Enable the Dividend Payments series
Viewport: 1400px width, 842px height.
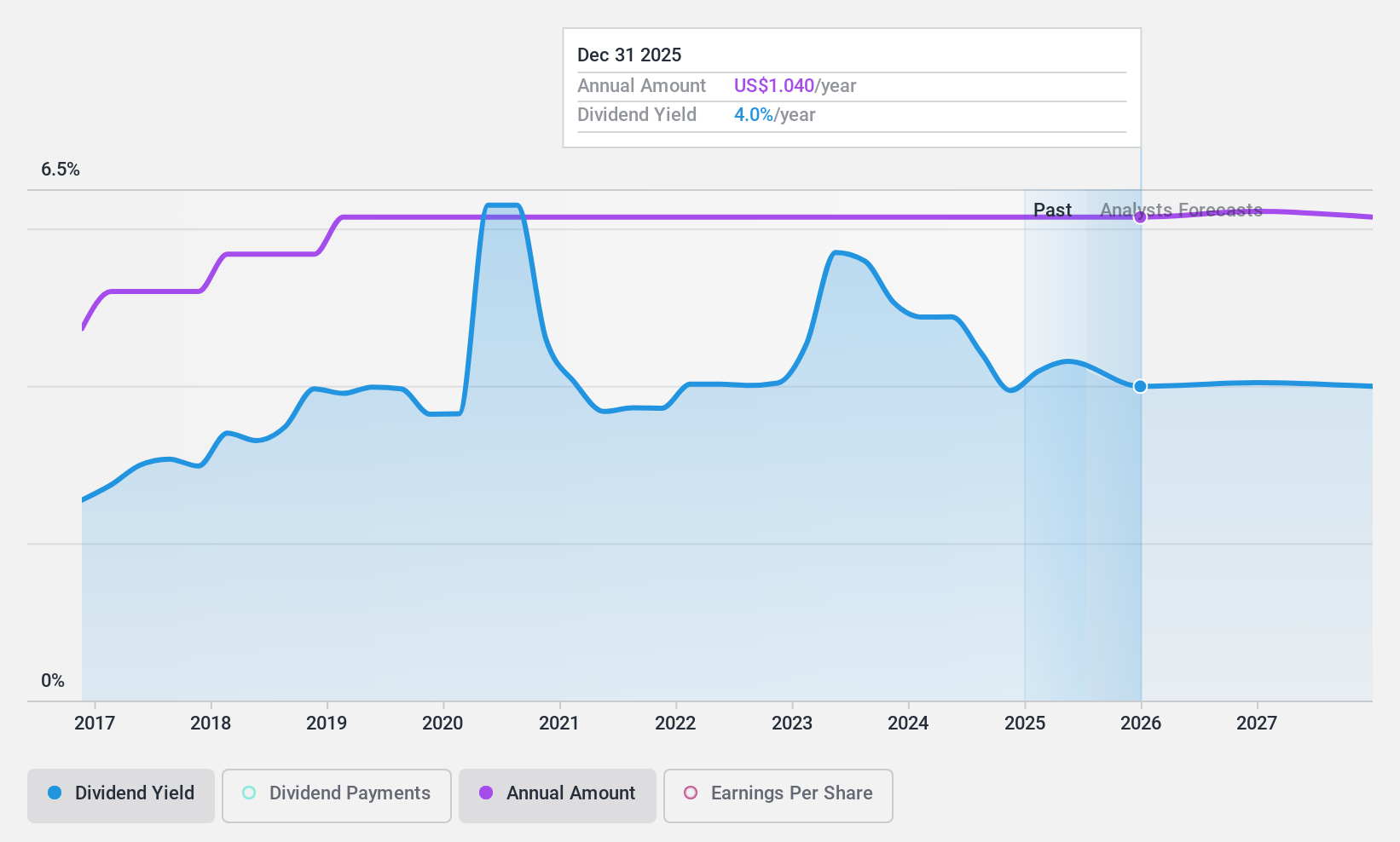[x=337, y=796]
